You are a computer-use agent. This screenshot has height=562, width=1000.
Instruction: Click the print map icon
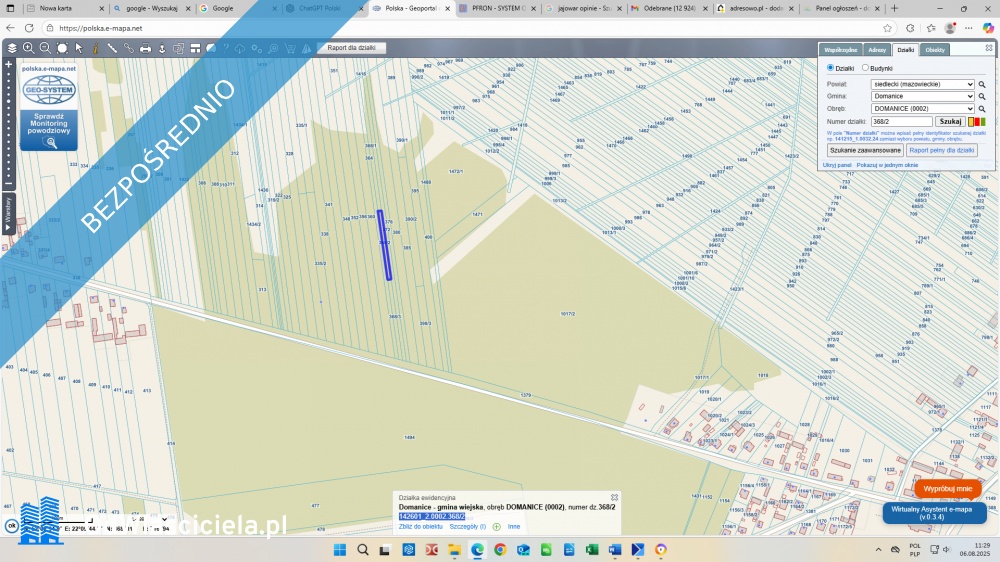click(x=145, y=48)
